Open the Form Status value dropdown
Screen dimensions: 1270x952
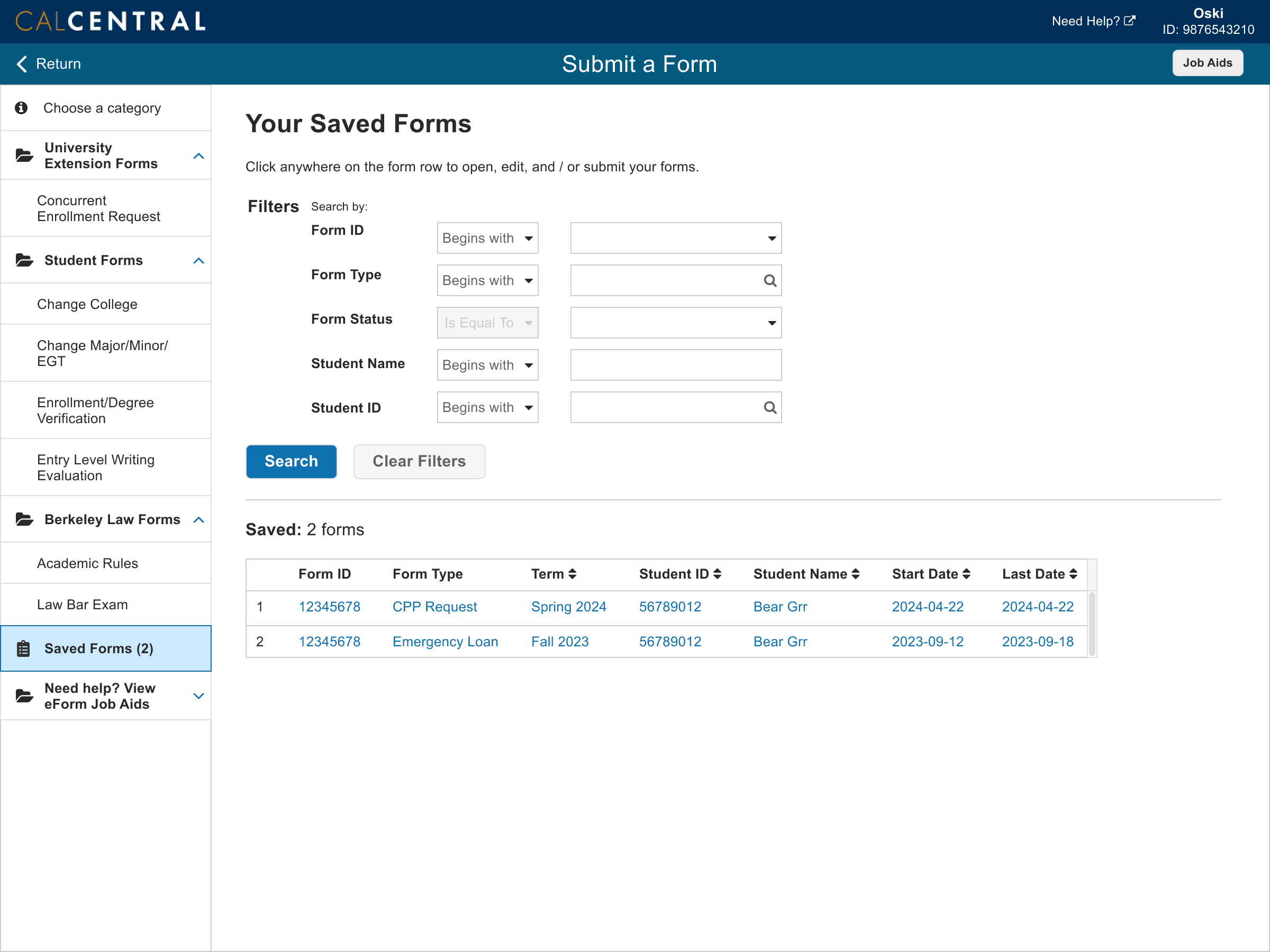[x=675, y=323]
